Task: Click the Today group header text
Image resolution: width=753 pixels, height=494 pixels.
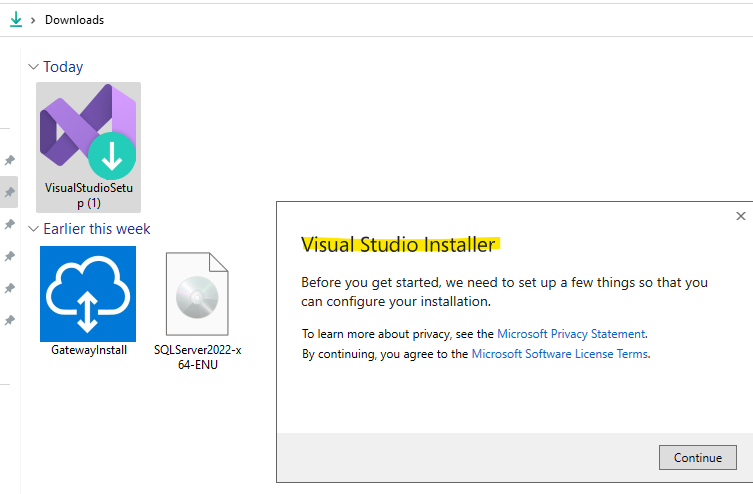Action: point(63,67)
